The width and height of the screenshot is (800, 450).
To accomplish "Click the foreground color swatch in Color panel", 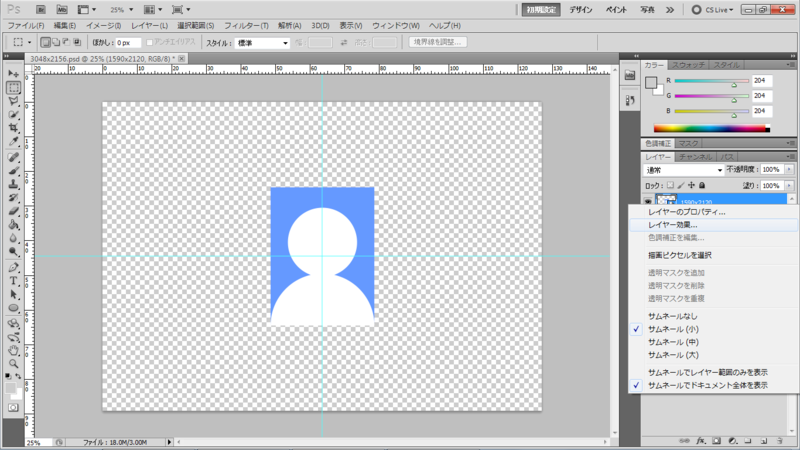I will pyautogui.click(x=651, y=83).
